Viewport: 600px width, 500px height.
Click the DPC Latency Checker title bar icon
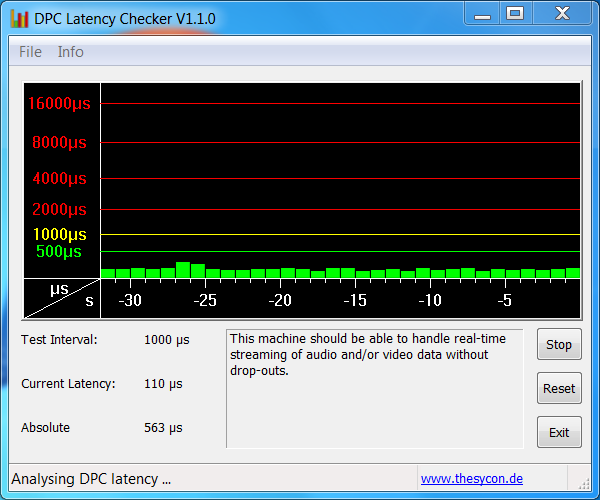(x=19, y=19)
